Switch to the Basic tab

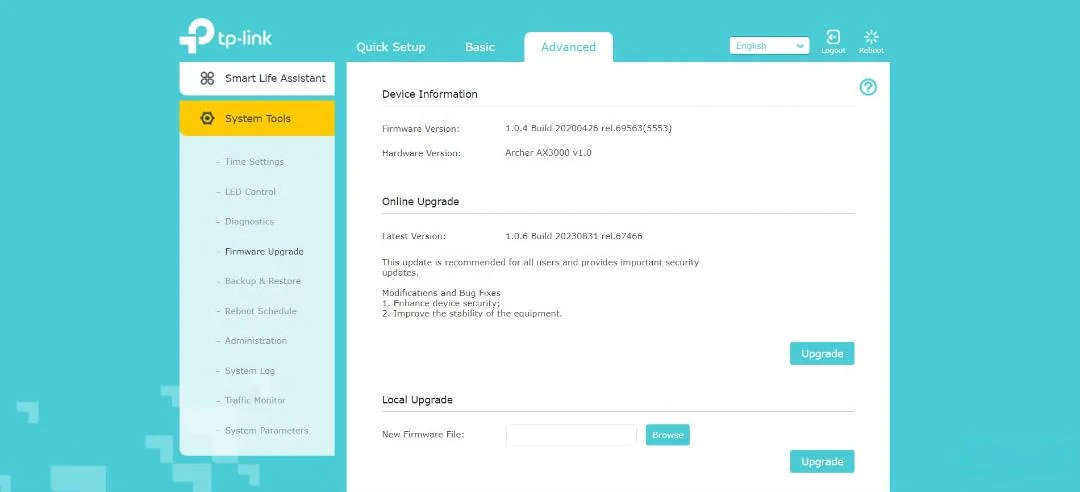pos(479,47)
